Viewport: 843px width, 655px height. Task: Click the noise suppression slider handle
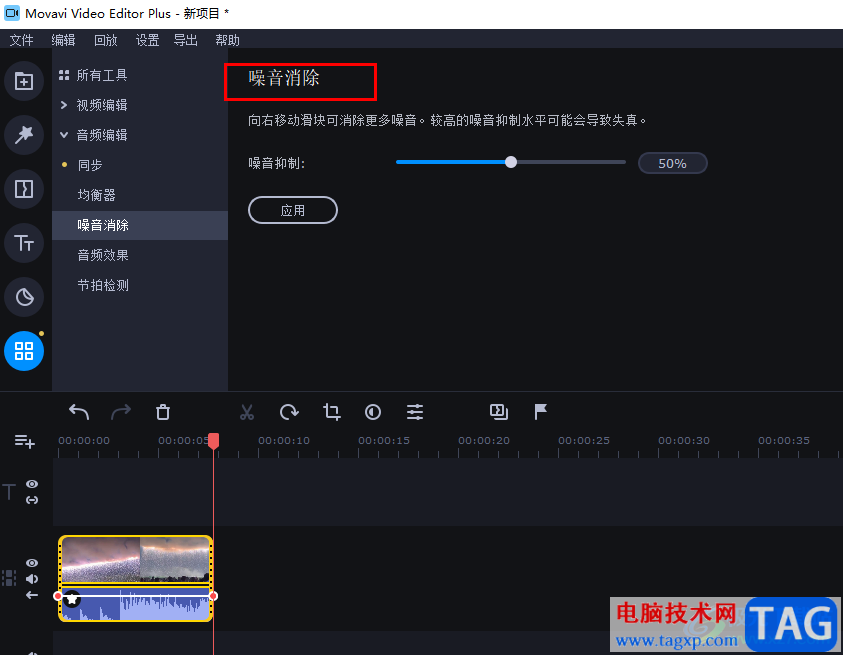(x=511, y=162)
